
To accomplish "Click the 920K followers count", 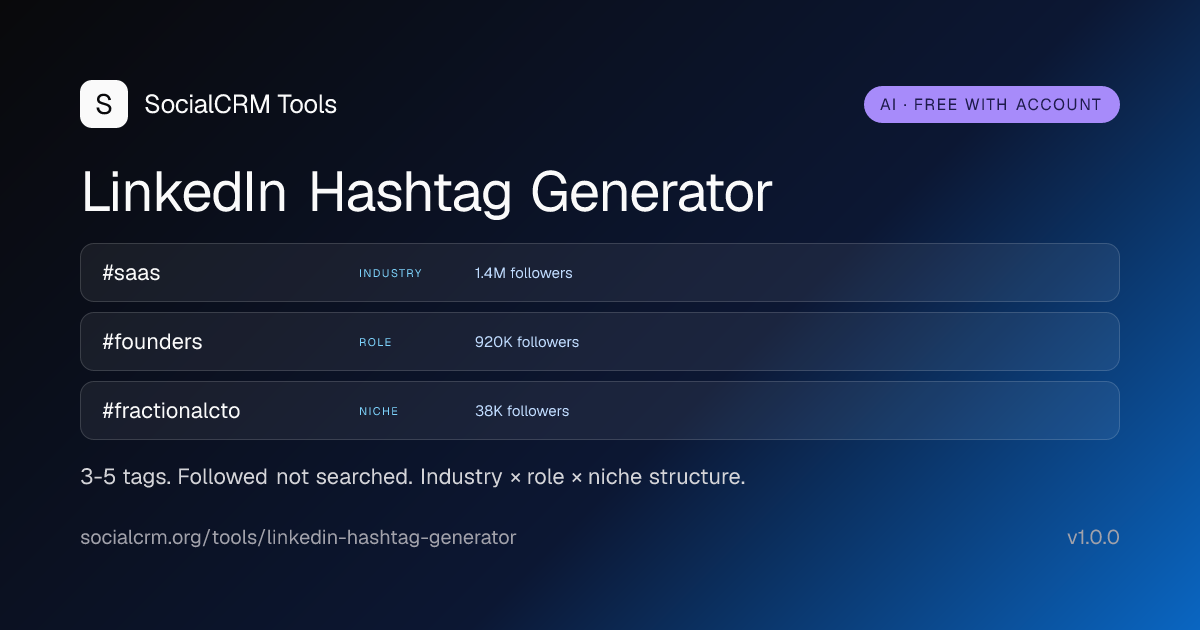I will pyautogui.click(x=527, y=342).
